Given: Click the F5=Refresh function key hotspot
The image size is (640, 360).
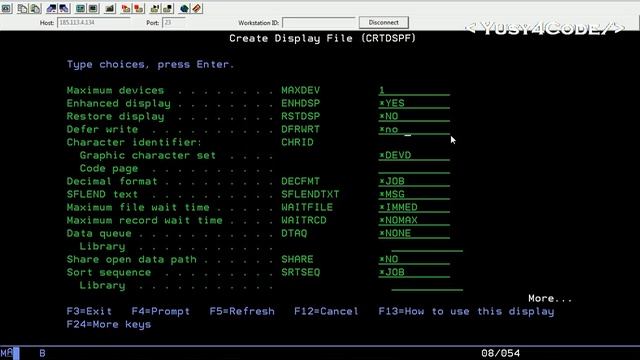Looking at the screenshot, I should (242, 311).
